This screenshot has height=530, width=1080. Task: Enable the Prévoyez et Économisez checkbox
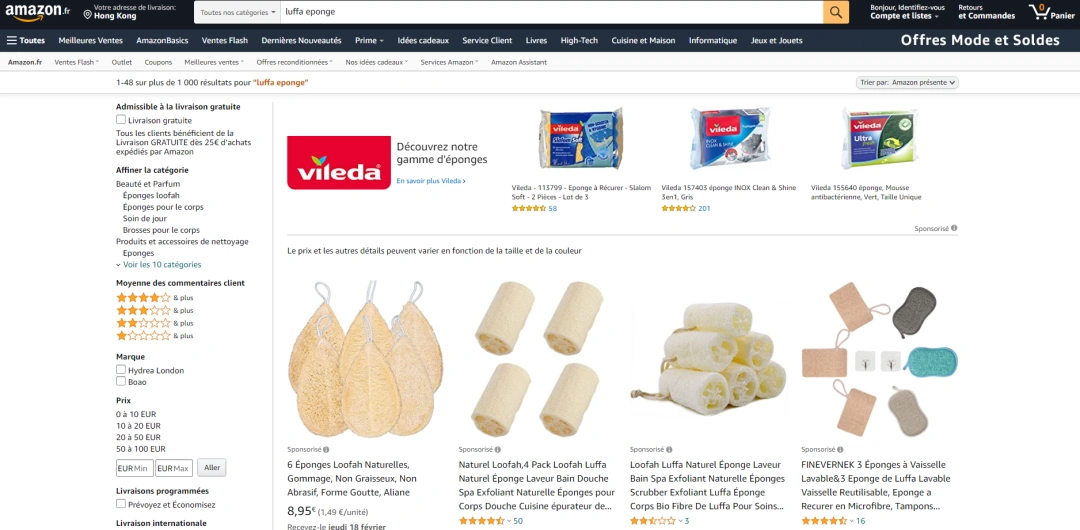[x=121, y=504]
